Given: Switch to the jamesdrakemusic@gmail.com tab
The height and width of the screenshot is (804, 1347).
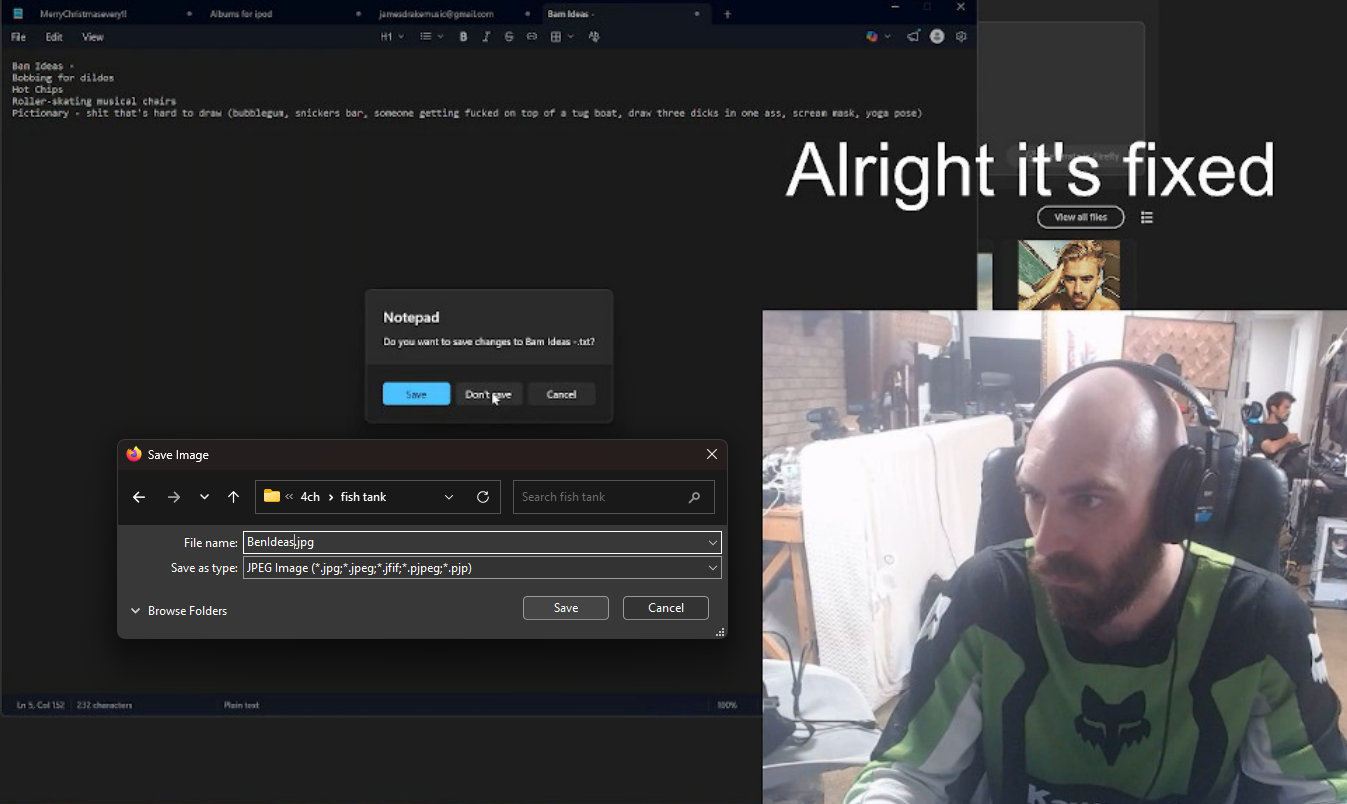Looking at the screenshot, I should (436, 14).
